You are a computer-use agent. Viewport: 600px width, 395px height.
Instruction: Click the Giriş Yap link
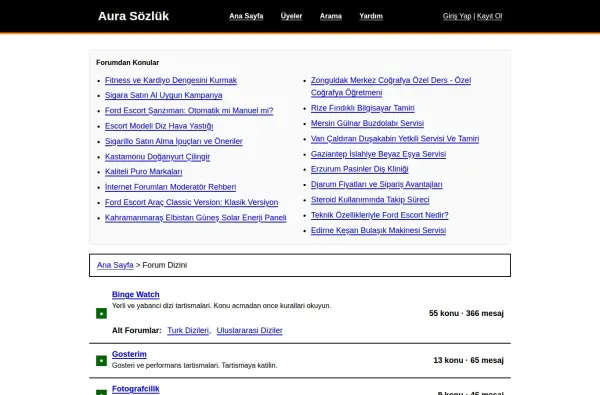[457, 16]
